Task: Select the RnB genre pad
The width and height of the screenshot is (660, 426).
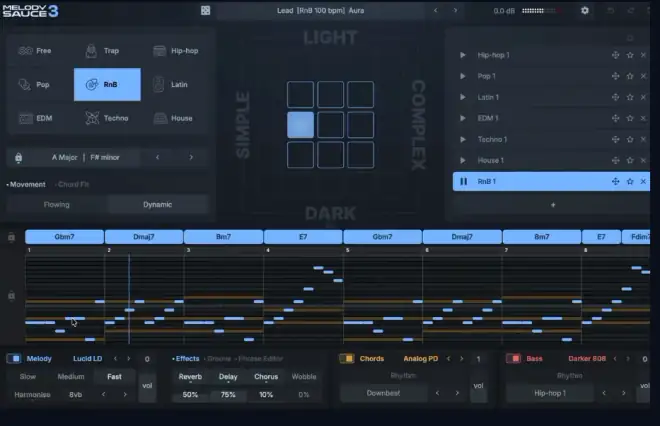Action: coord(107,85)
